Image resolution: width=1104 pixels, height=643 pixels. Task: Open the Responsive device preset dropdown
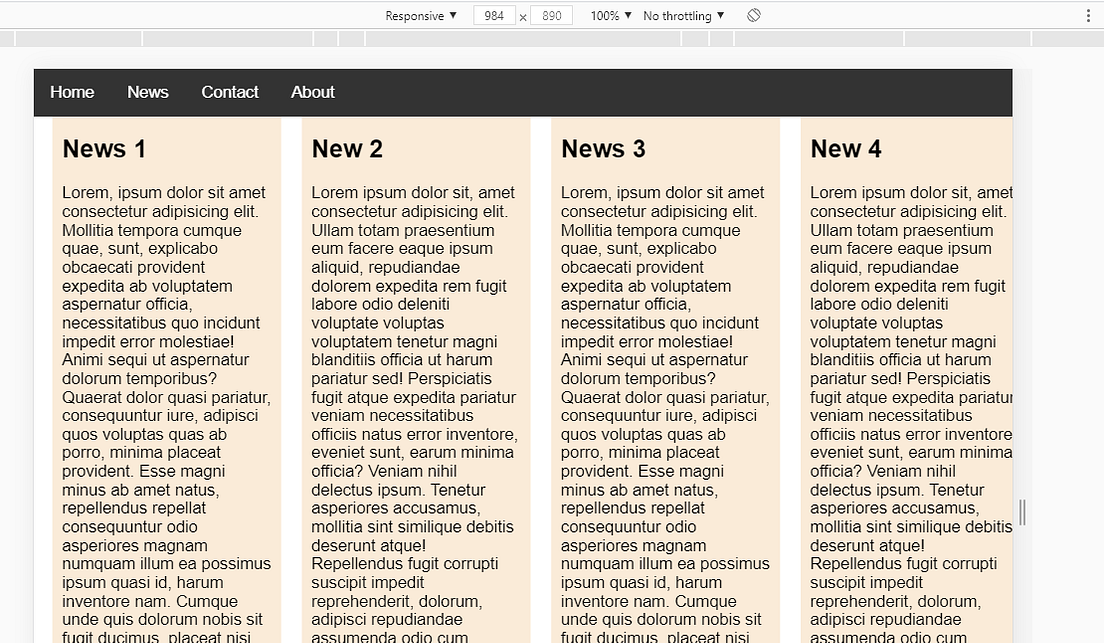tap(418, 15)
